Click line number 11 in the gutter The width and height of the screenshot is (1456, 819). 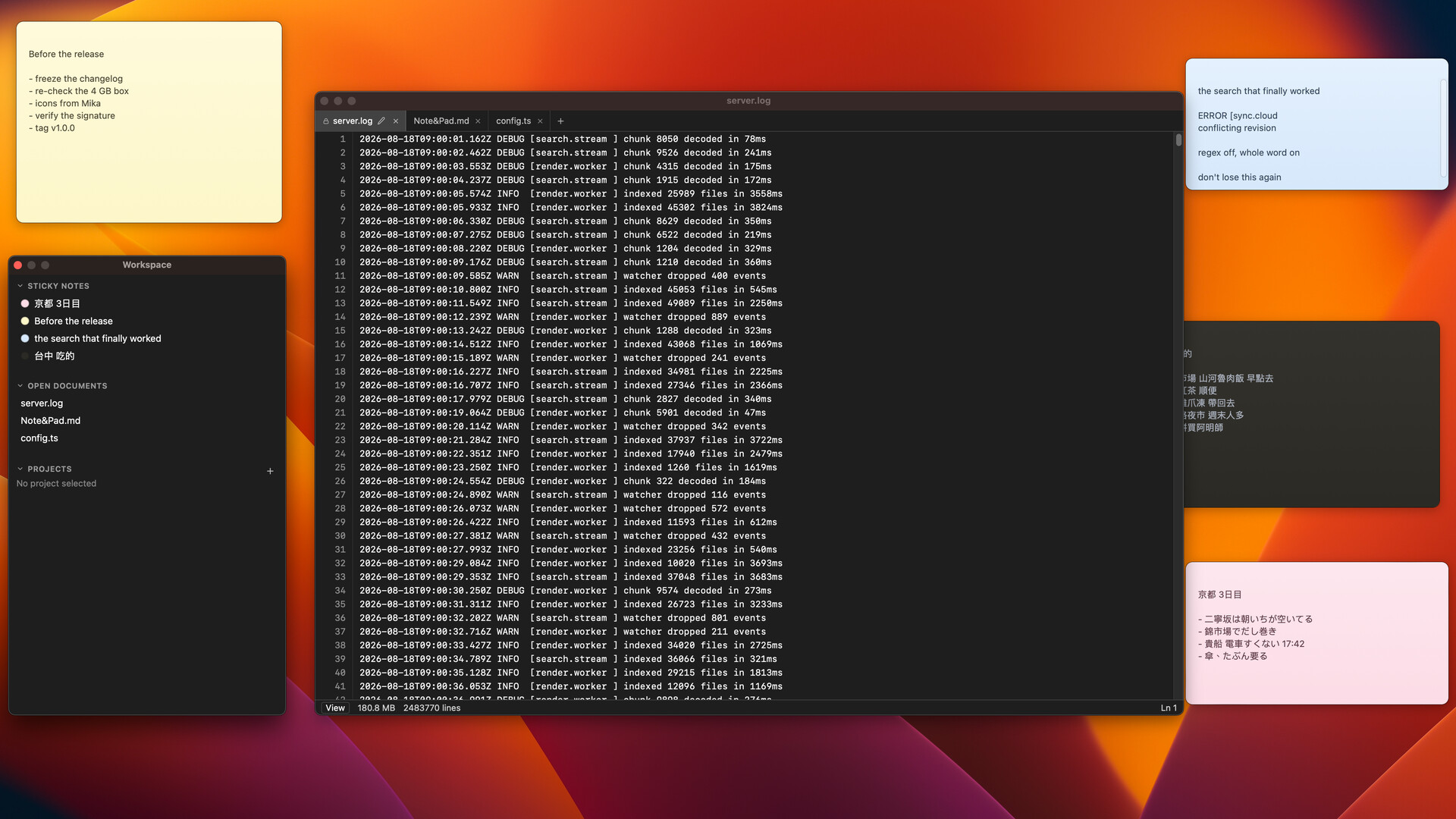[340, 276]
